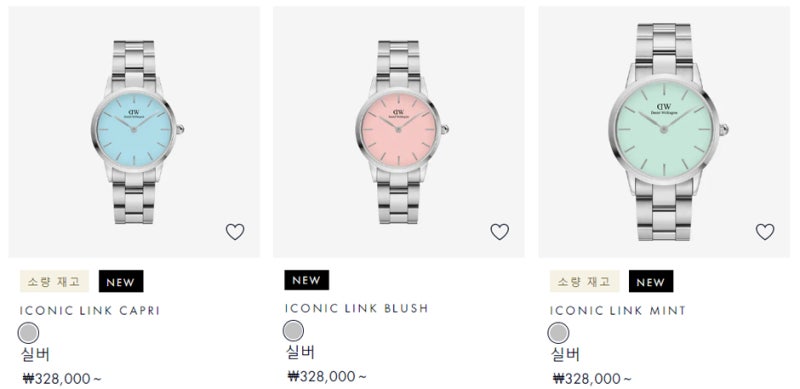Image resolution: width=800 pixels, height=389 pixels.
Task: Click 소량 재고 badge on Capri
Action: 54,281
